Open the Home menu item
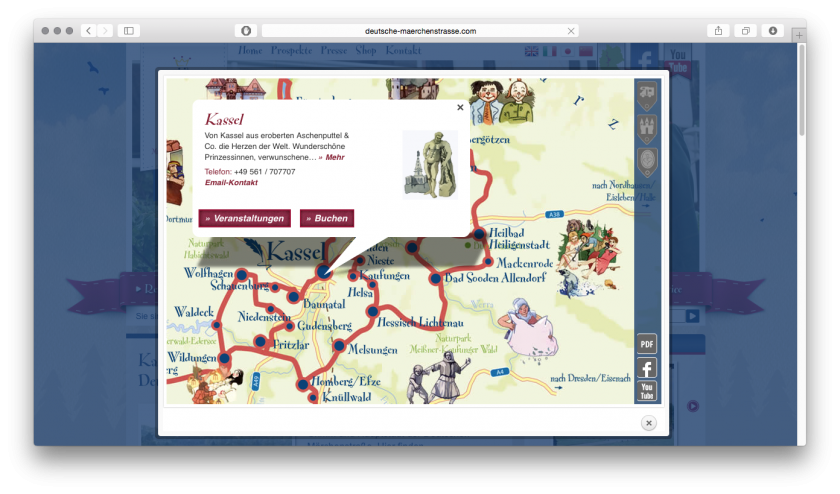The width and height of the screenshot is (840, 494). (250, 50)
